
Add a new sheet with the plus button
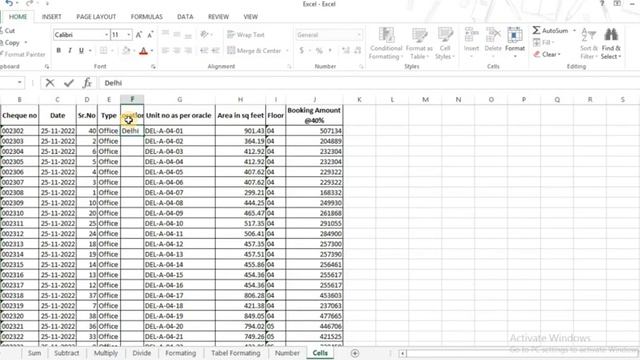pos(355,353)
